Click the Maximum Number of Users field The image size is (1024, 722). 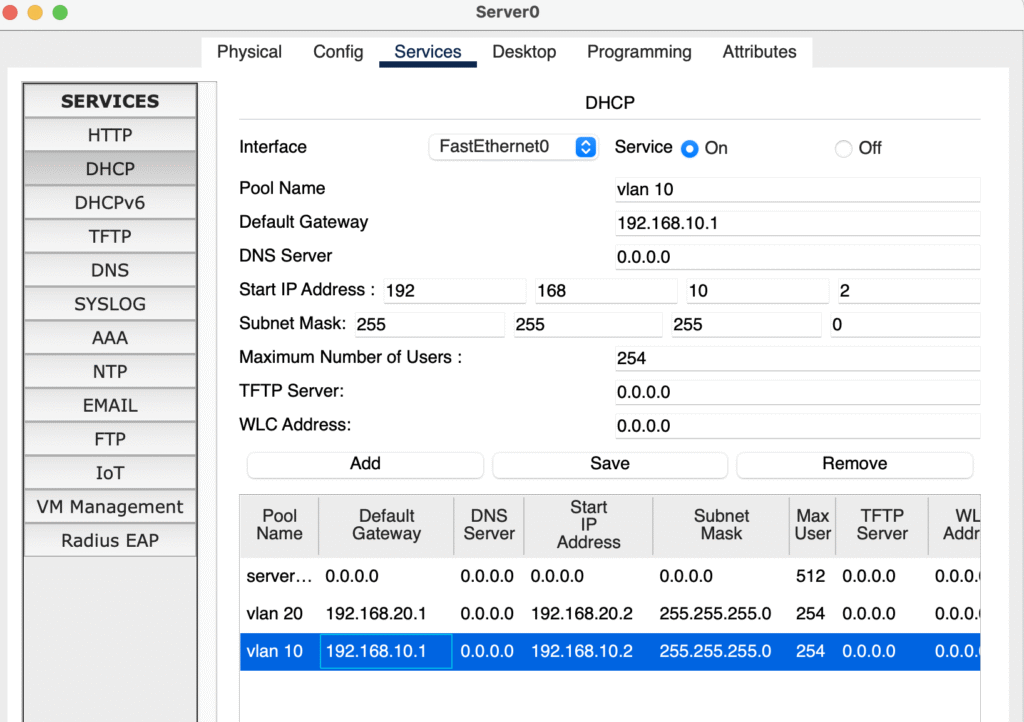[x=797, y=358]
